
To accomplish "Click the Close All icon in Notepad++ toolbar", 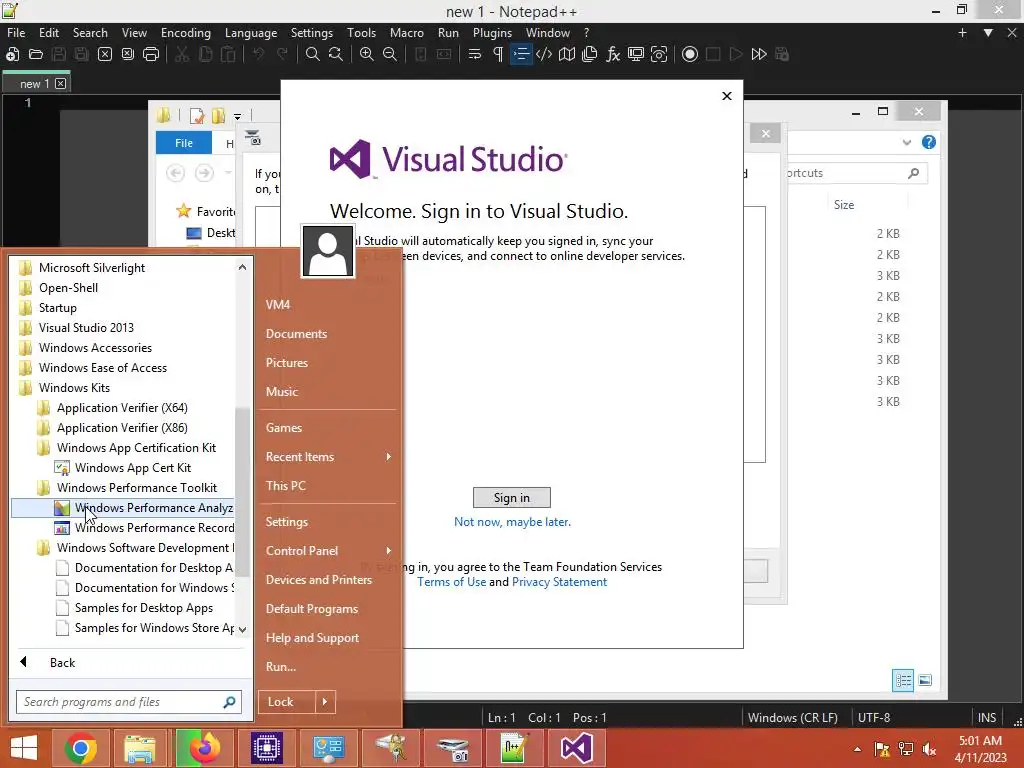I will click(x=128, y=54).
